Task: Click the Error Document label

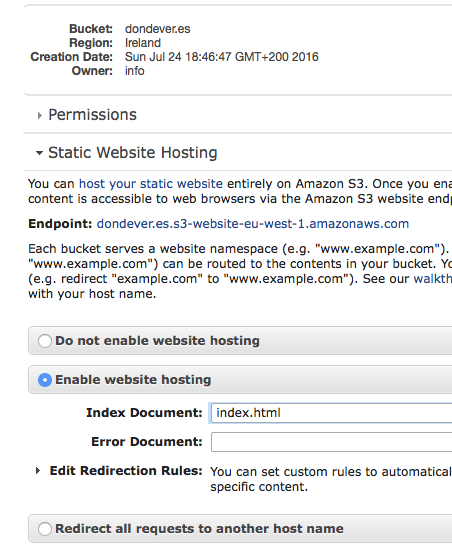Action: click(x=147, y=441)
